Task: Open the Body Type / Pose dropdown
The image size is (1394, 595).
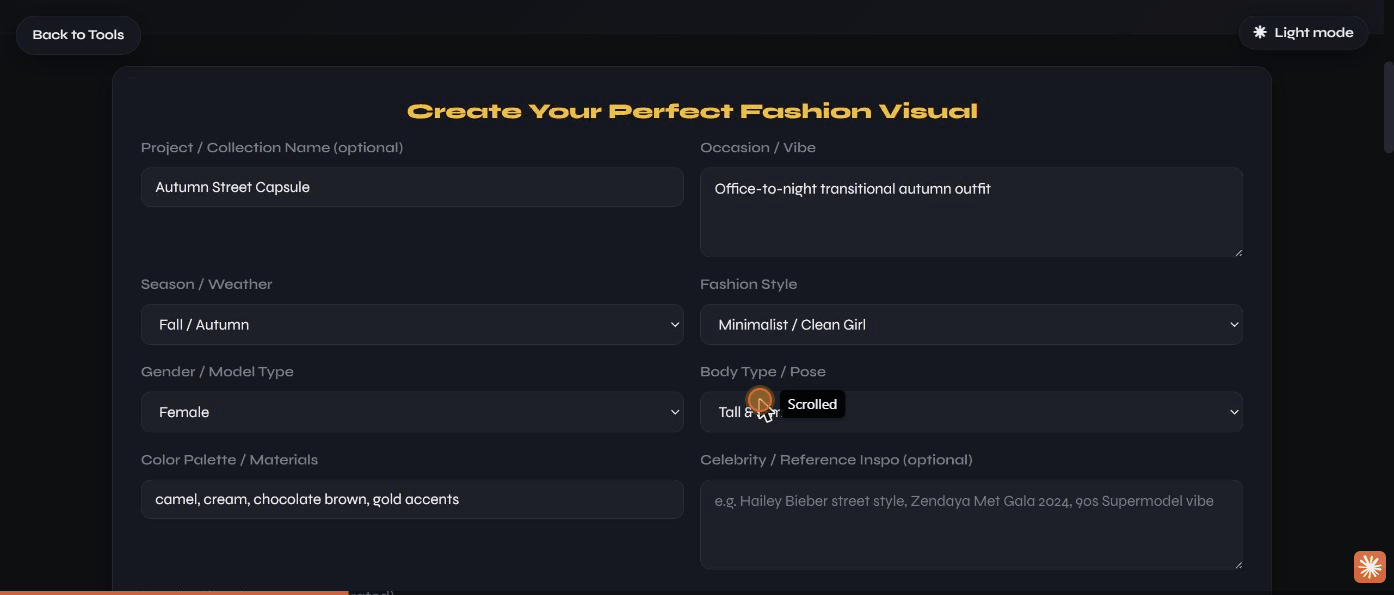Action: (971, 412)
